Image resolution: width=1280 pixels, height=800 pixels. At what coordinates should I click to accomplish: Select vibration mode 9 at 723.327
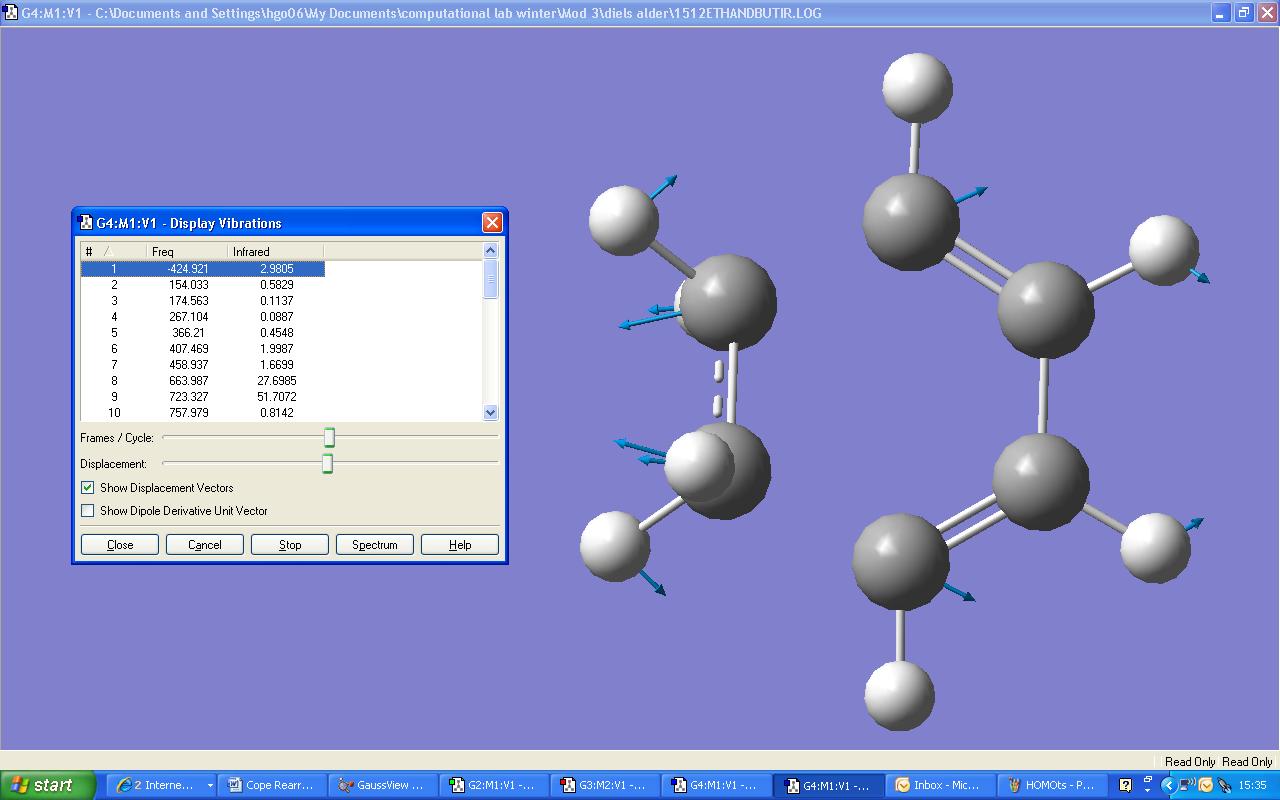(x=188, y=397)
